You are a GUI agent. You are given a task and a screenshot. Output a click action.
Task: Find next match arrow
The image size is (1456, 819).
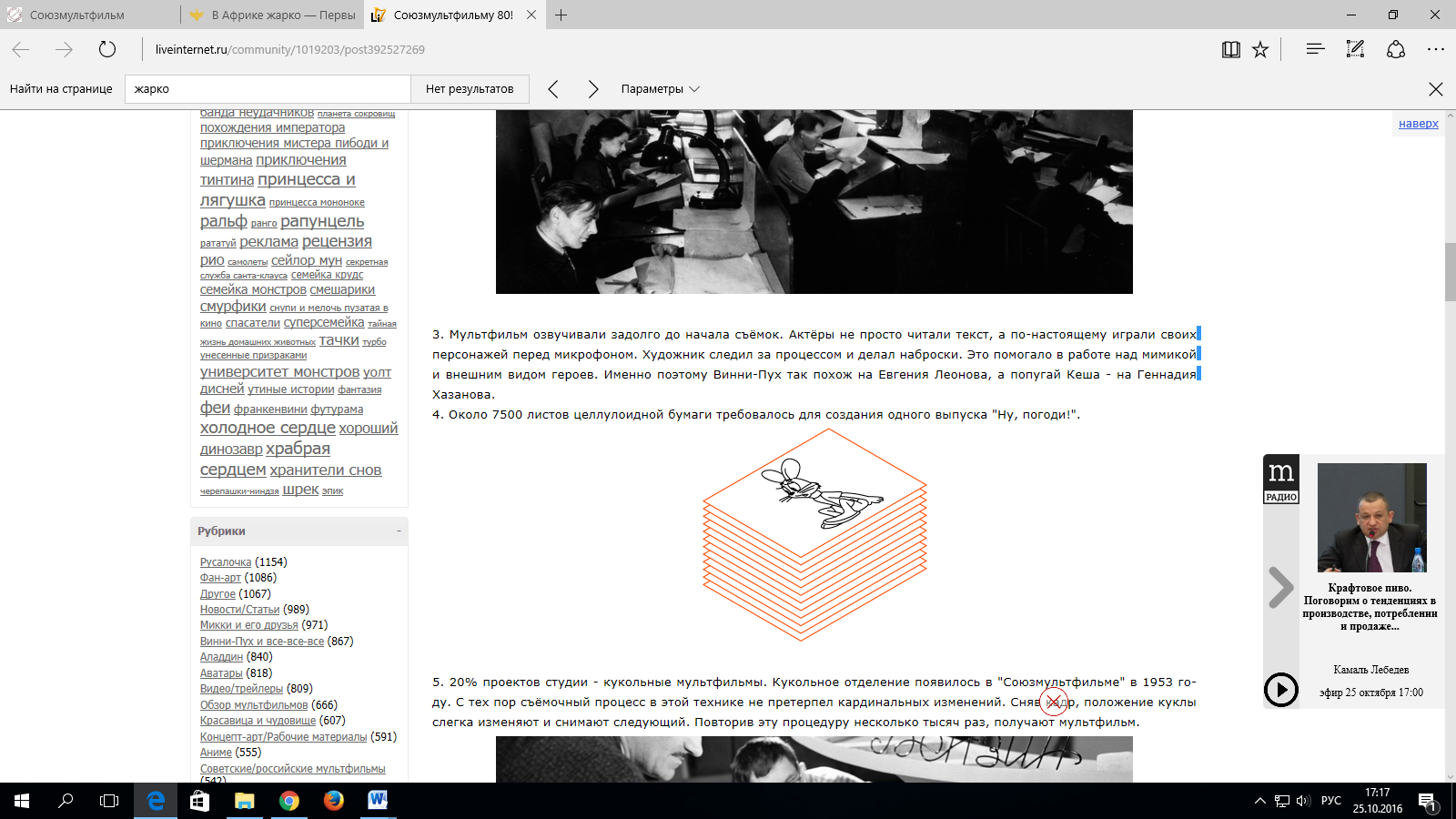[x=593, y=89]
